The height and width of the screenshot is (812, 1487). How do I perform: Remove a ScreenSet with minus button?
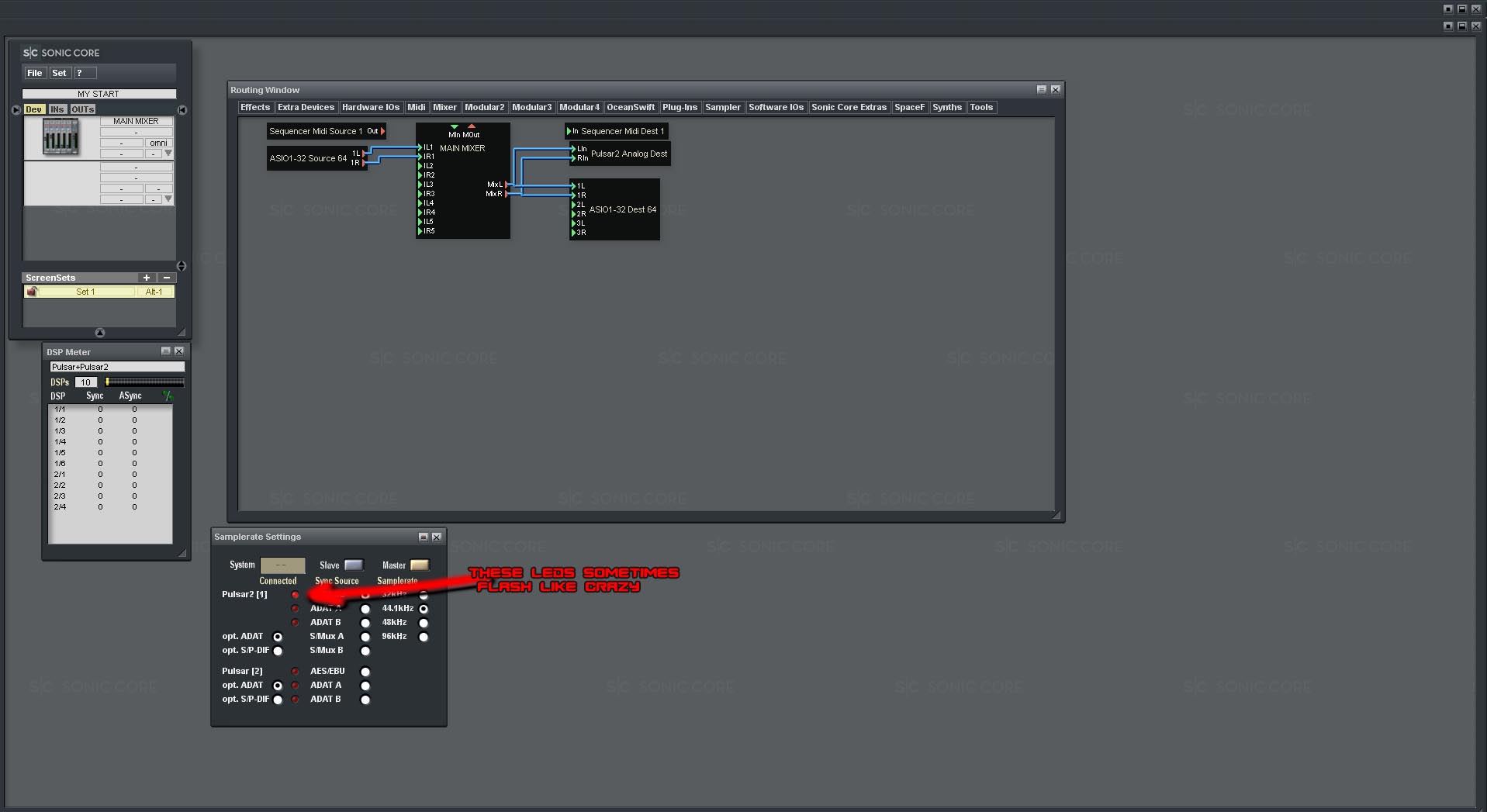point(166,278)
